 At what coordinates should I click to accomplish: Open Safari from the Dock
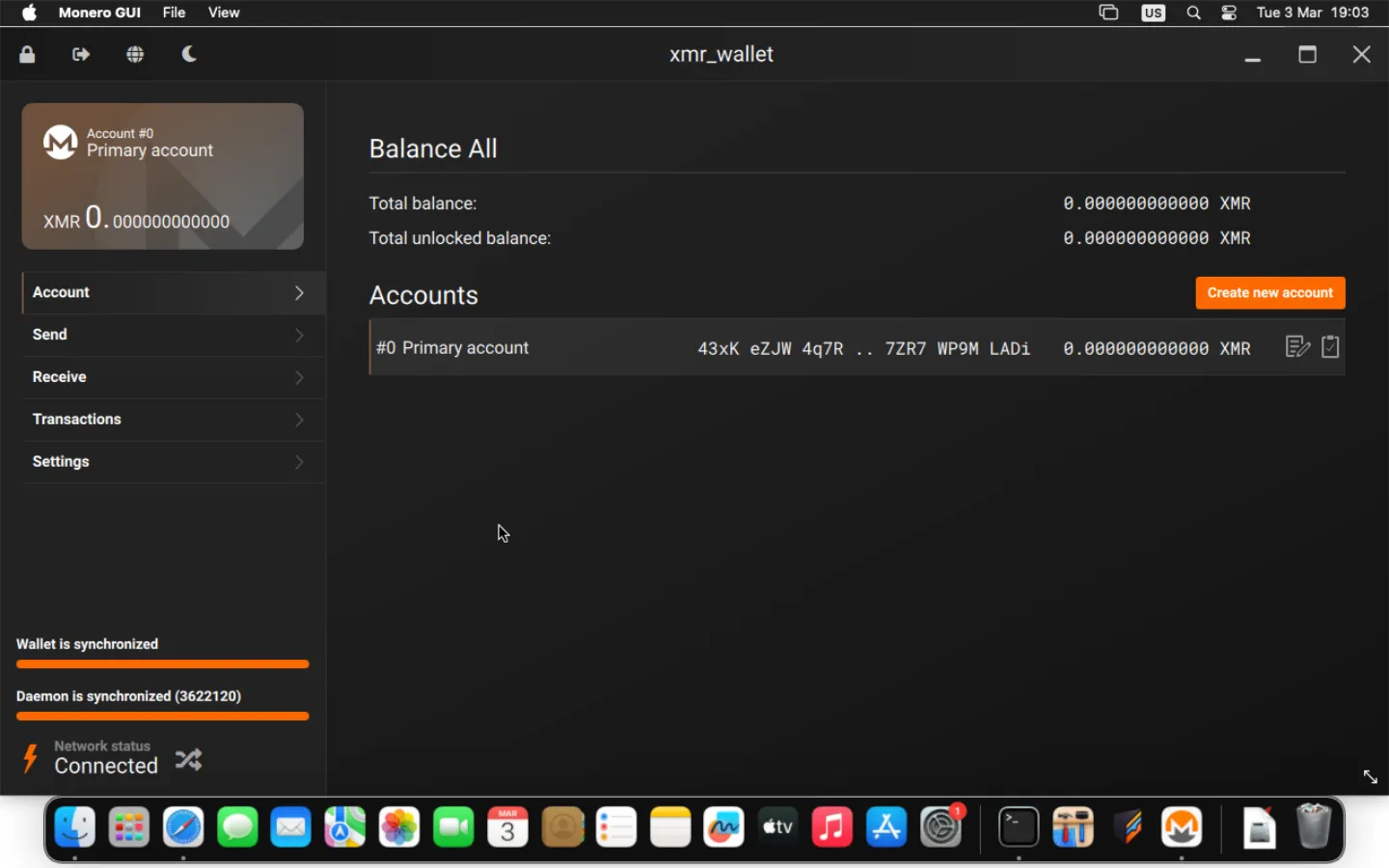pyautogui.click(x=183, y=827)
